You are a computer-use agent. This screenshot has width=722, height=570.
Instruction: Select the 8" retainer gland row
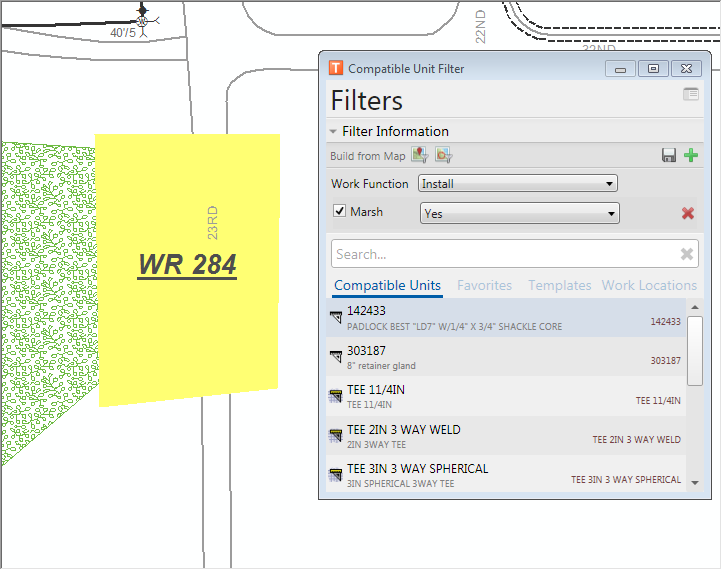506,357
